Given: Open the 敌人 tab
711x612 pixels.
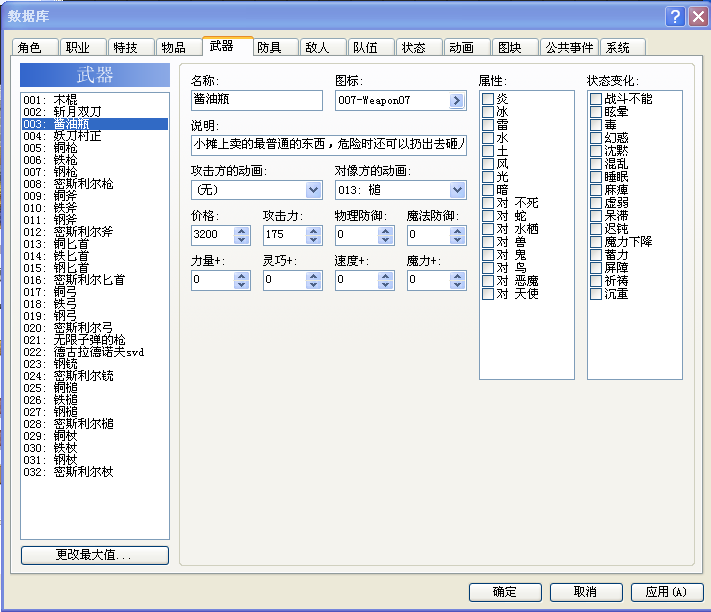Looking at the screenshot, I should click(323, 47).
